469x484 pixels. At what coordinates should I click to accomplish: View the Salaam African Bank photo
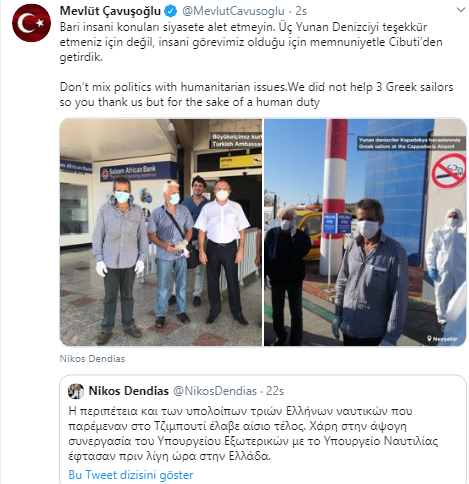coord(161,232)
